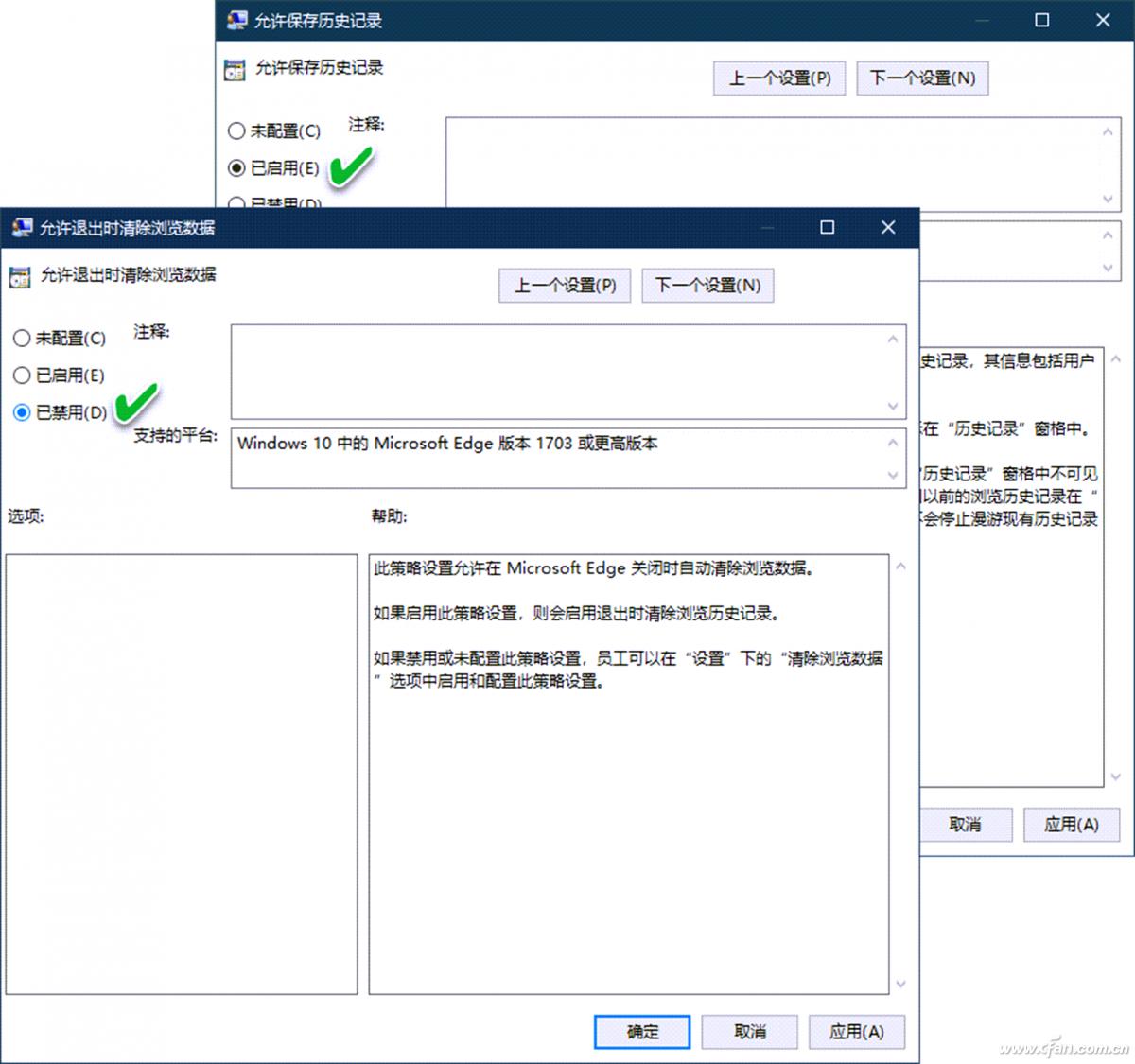This screenshot has height=1064, width=1135.
Task: Click the down arrow of 支持的平台 scrollbar
Action: click(894, 476)
